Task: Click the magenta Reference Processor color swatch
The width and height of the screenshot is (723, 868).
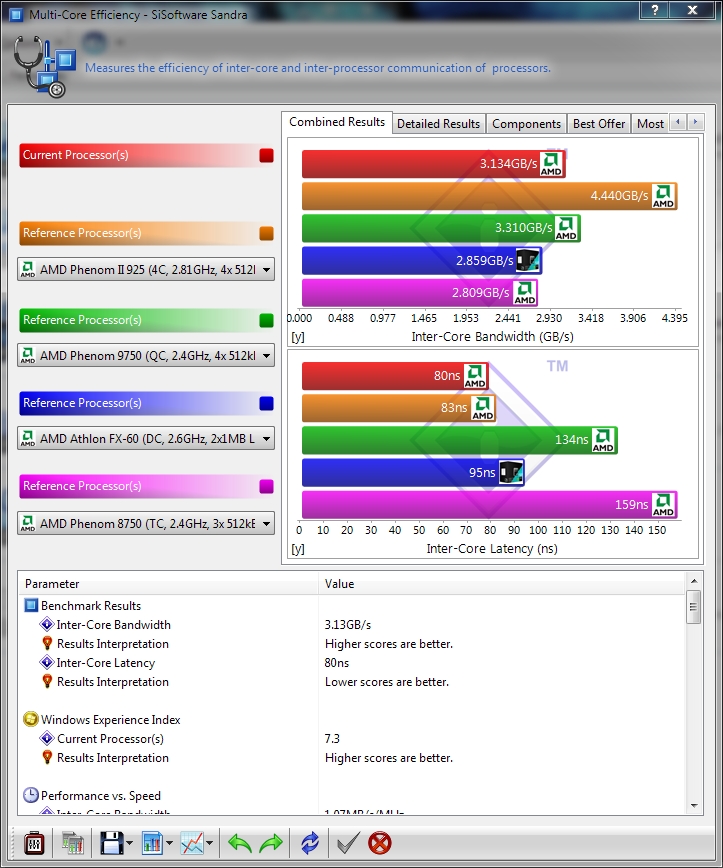Action: [266, 487]
